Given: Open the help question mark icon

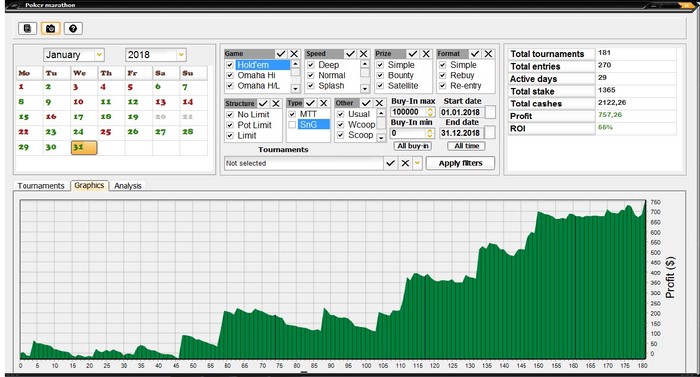Looking at the screenshot, I should 73,29.
